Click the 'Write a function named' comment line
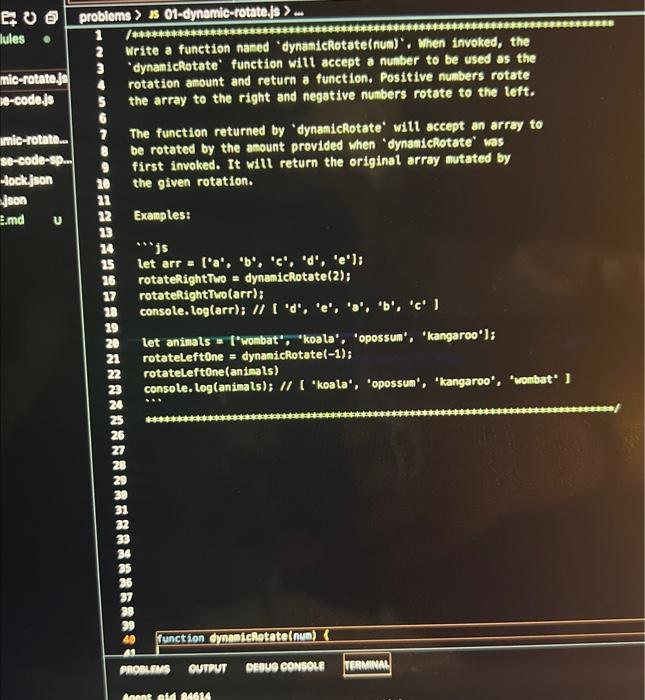645x700 pixels. click(328, 46)
